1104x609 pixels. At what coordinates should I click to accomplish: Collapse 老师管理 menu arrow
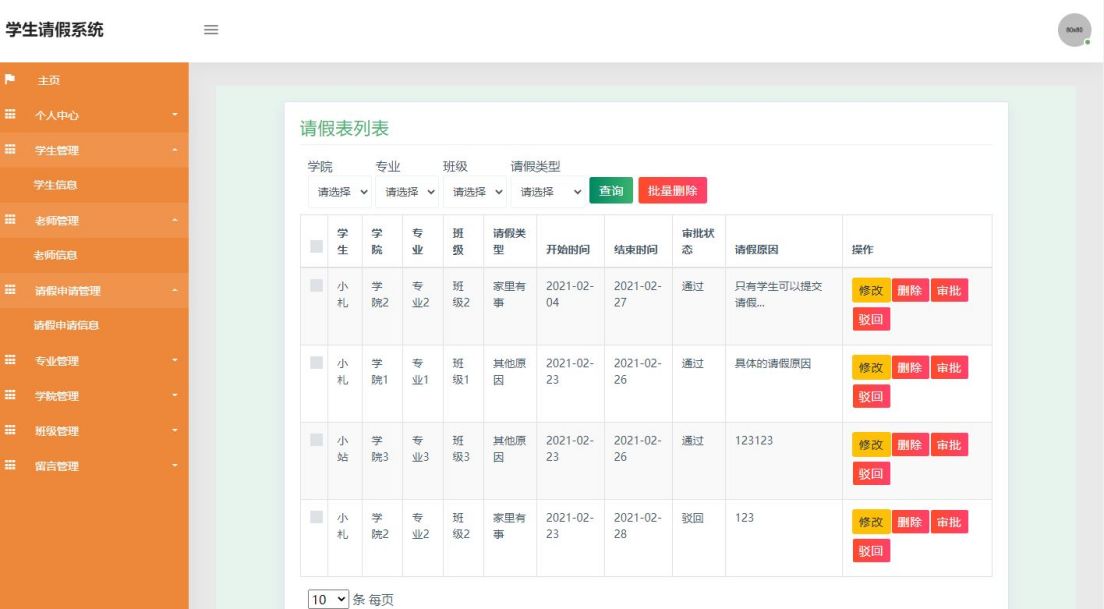(x=175, y=220)
